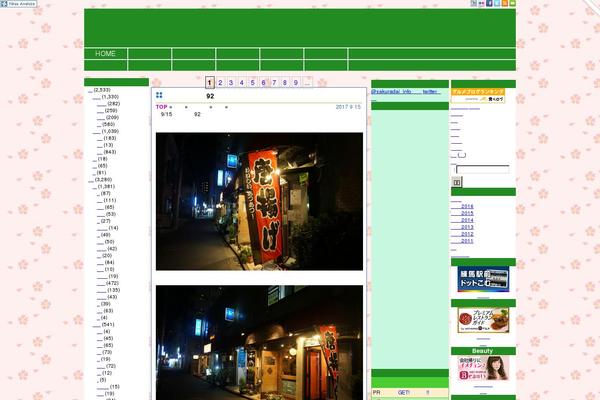600x400 pixels.
Task: Open the category showing count (135)
Action: [x=109, y=290]
